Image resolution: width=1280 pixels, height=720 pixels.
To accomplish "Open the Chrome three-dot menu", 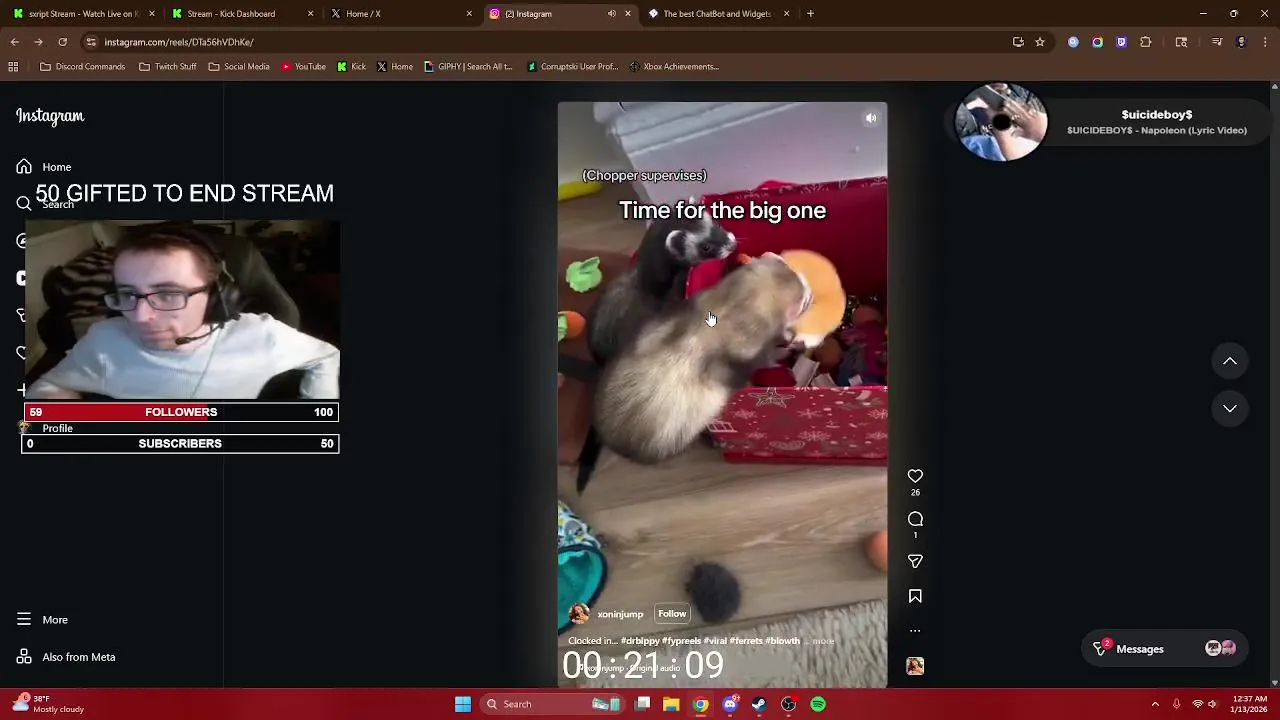I will coord(1265,42).
